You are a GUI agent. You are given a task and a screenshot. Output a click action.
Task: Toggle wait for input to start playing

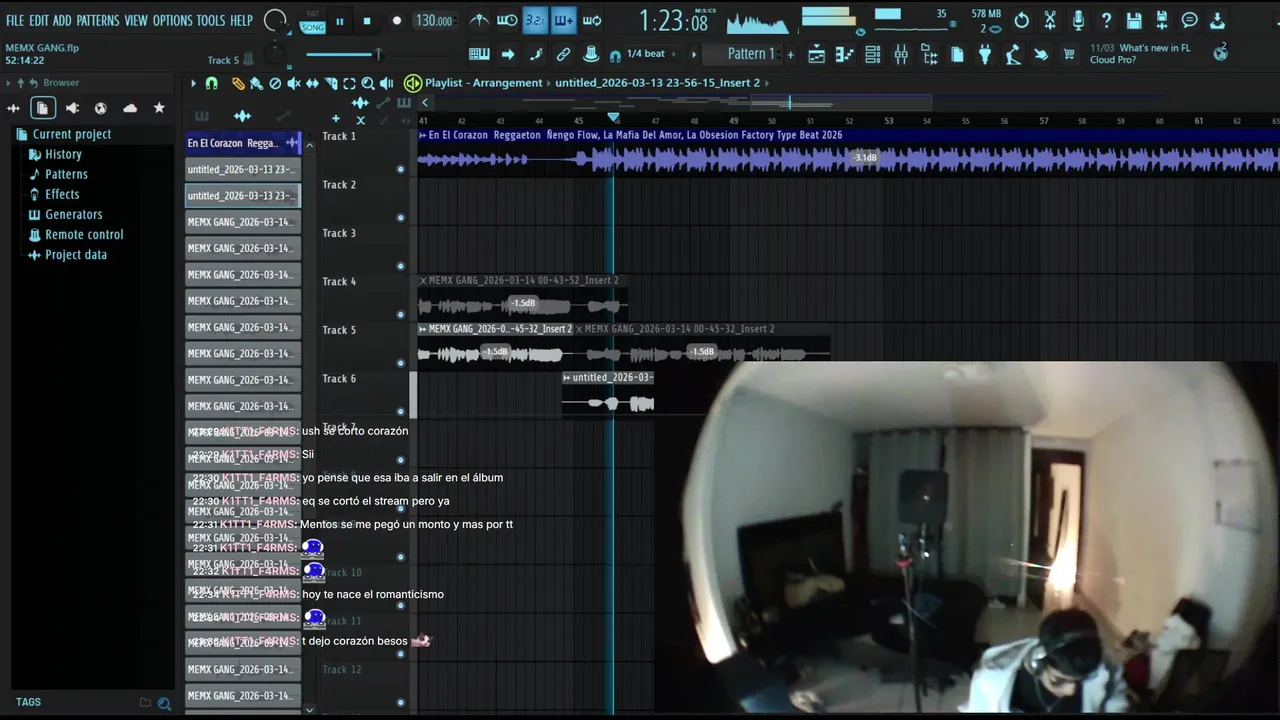tap(506, 20)
